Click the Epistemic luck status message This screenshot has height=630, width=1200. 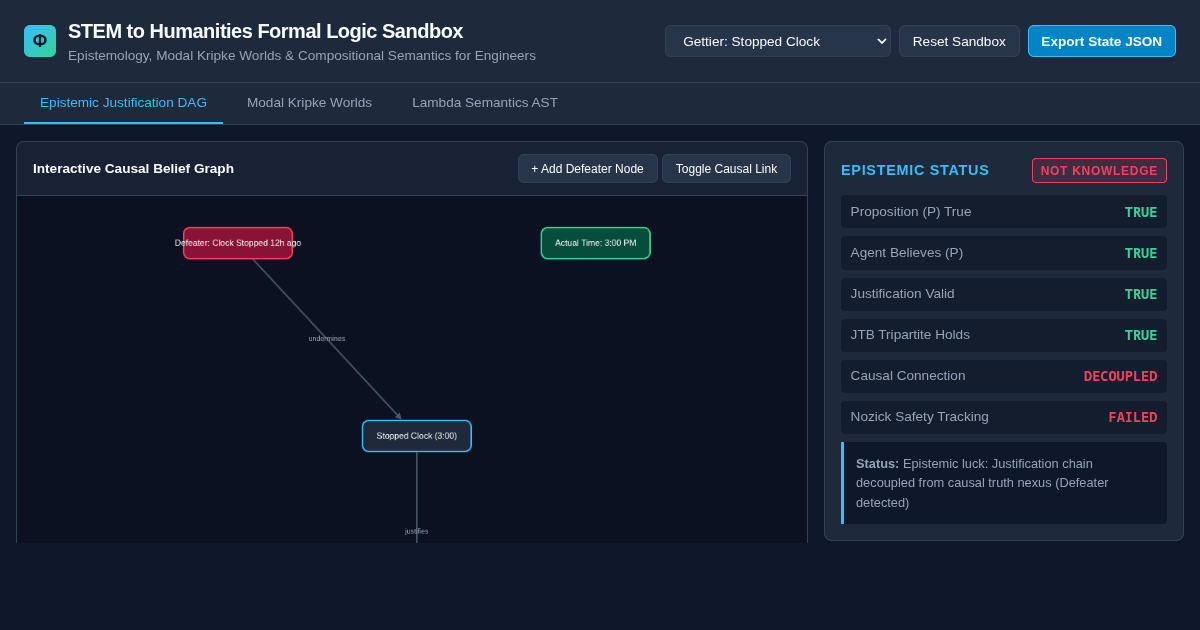coord(1004,483)
